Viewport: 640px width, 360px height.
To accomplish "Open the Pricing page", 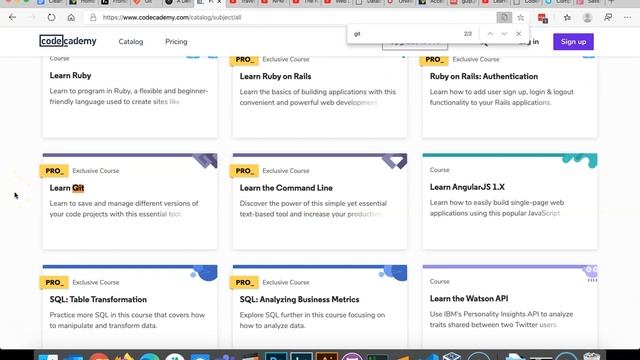I will click(176, 42).
